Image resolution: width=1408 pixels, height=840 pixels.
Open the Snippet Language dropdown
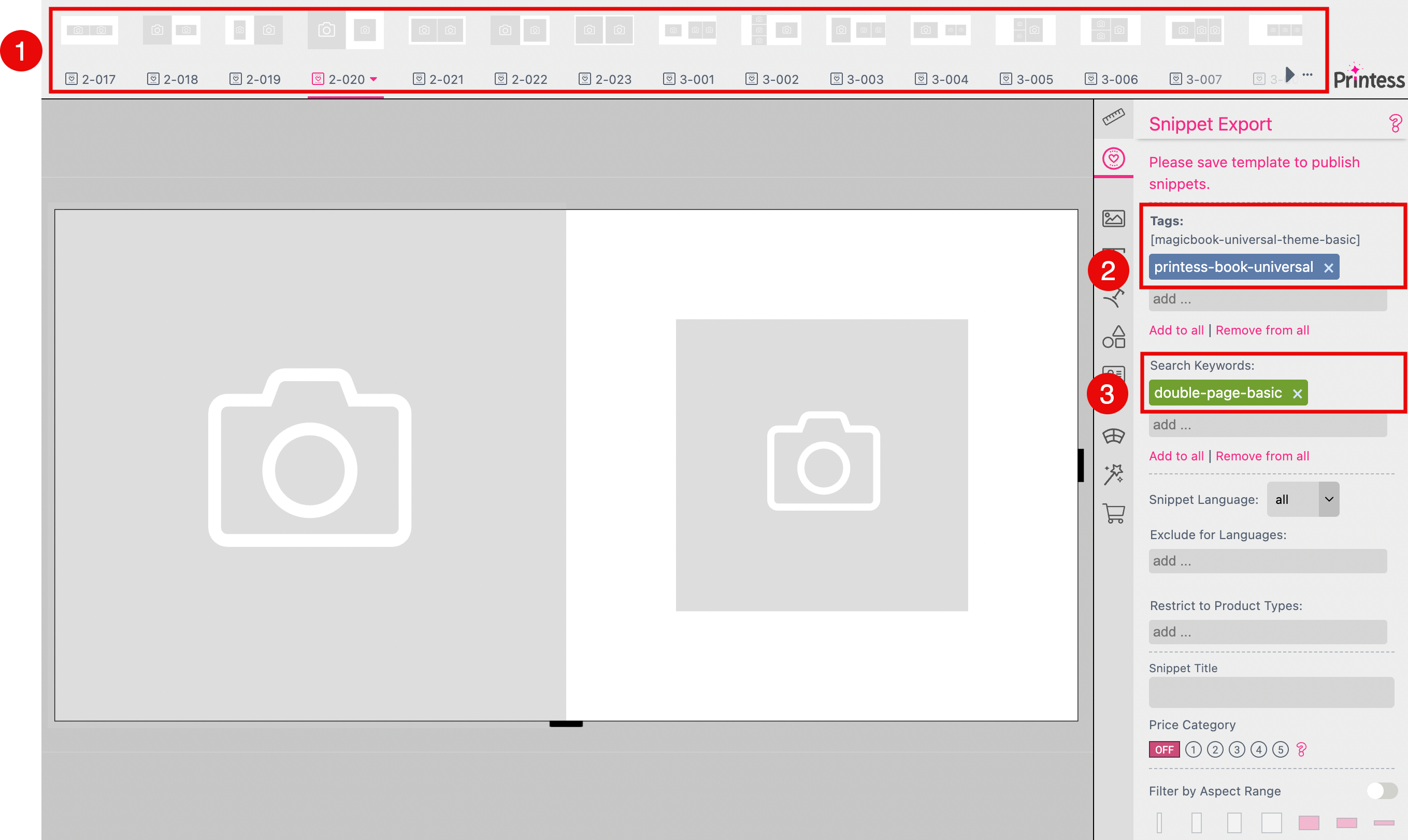1302,499
